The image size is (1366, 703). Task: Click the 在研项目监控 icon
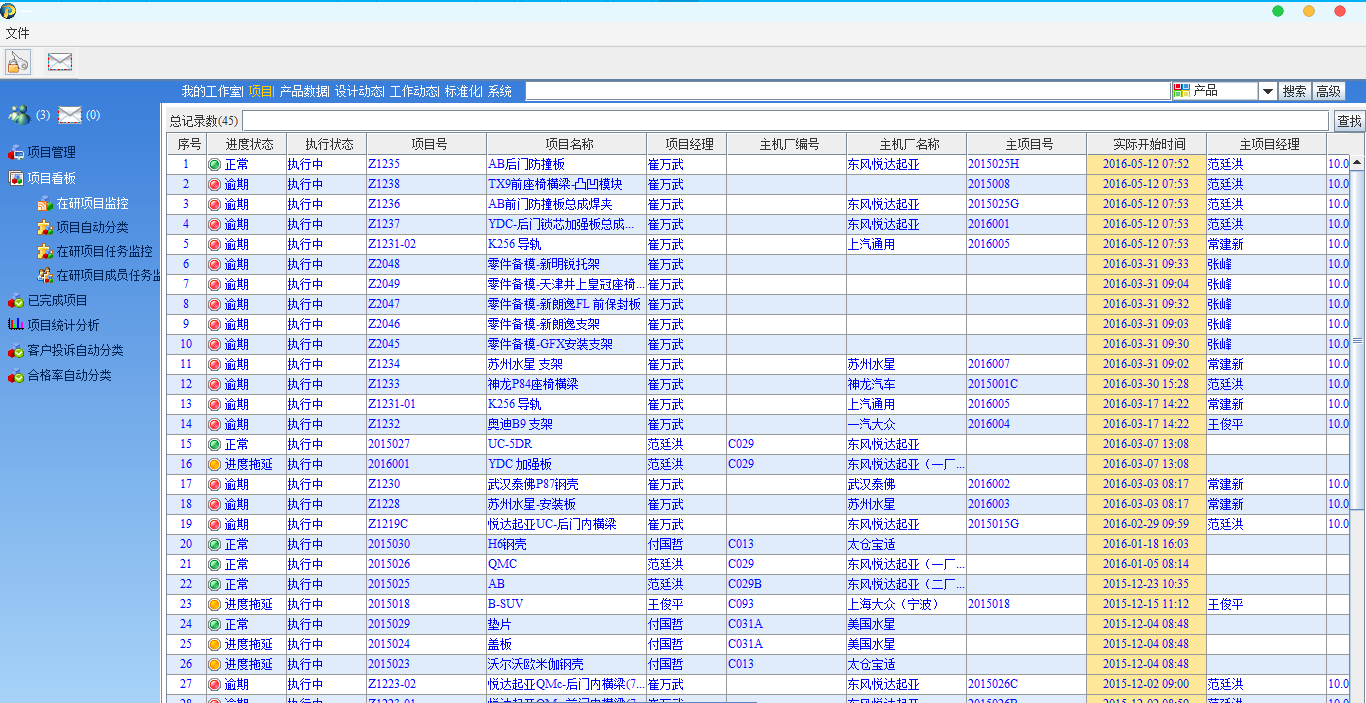point(45,204)
